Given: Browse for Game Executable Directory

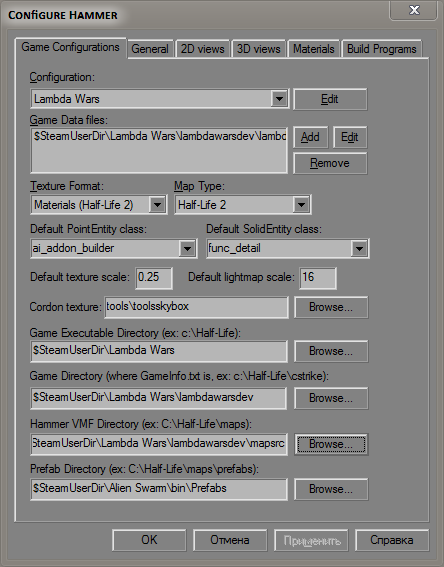Looking at the screenshot, I should click(x=331, y=351).
